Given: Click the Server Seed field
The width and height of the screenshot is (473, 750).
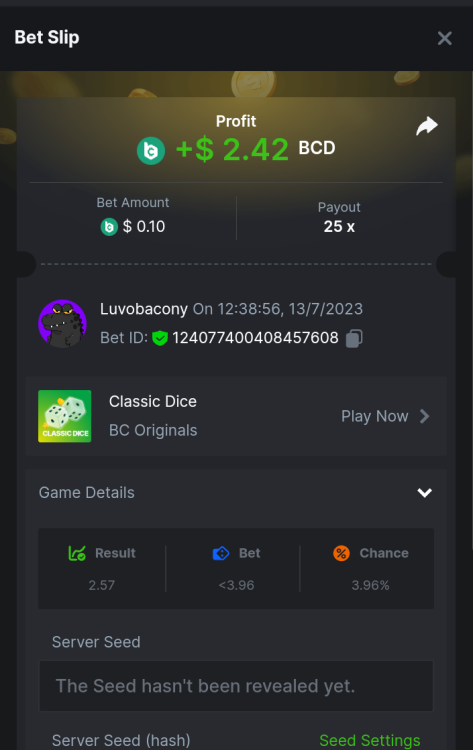Looking at the screenshot, I should tap(236, 686).
